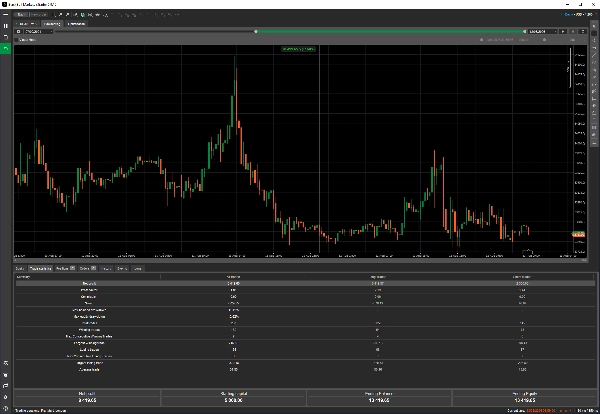The height and width of the screenshot is (414, 600).
Task: Toggle the Visual mode checkbox
Action: coord(17,40)
